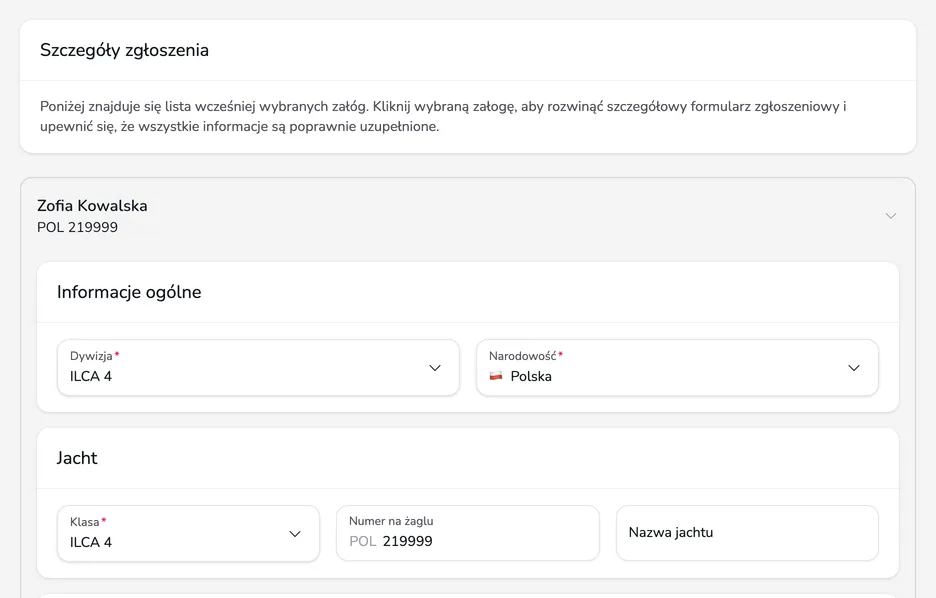Select the Szczegóły zgłoszenia heading
The height and width of the screenshot is (598, 936).
[124, 50]
